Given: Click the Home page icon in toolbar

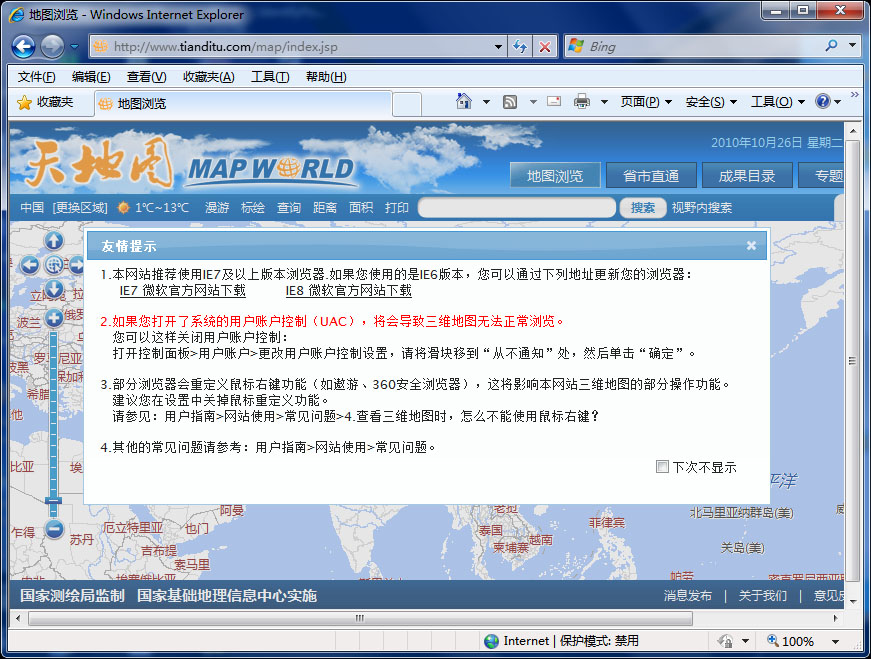Looking at the screenshot, I should pos(463,101).
